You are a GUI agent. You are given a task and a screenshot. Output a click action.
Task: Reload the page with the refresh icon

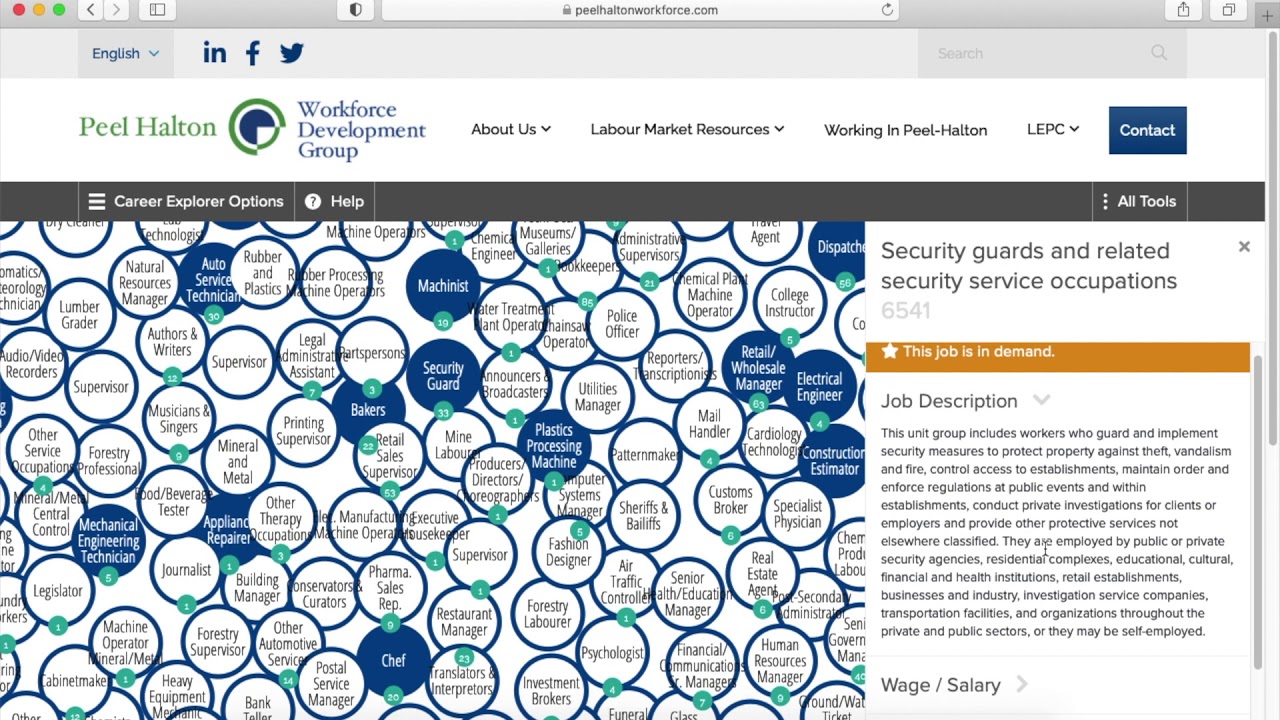coord(887,10)
